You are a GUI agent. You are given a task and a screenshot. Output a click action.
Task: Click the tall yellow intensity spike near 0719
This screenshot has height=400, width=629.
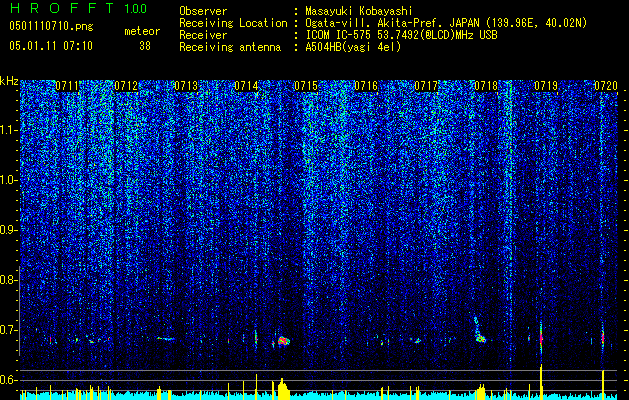tap(541, 381)
